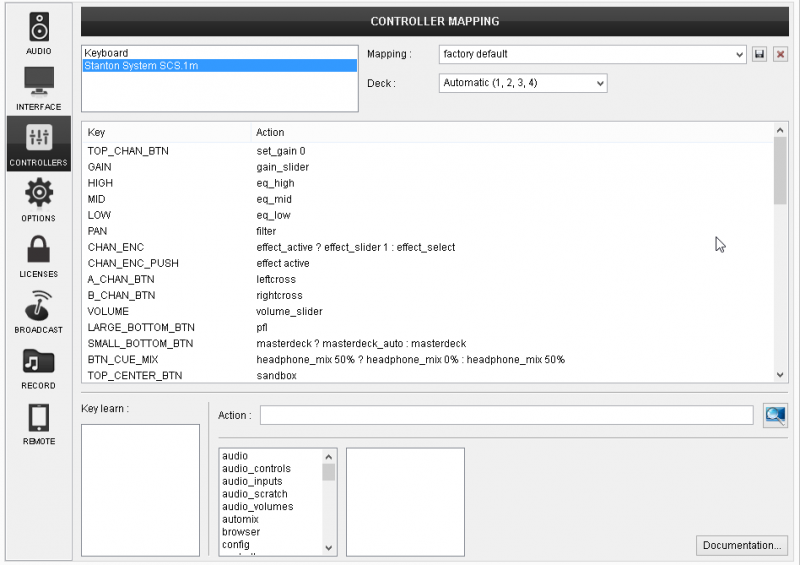Viewport: 800px width, 565px height.
Task: Select the LARGE_BOTTOM_BTN key row
Action: pos(428,328)
